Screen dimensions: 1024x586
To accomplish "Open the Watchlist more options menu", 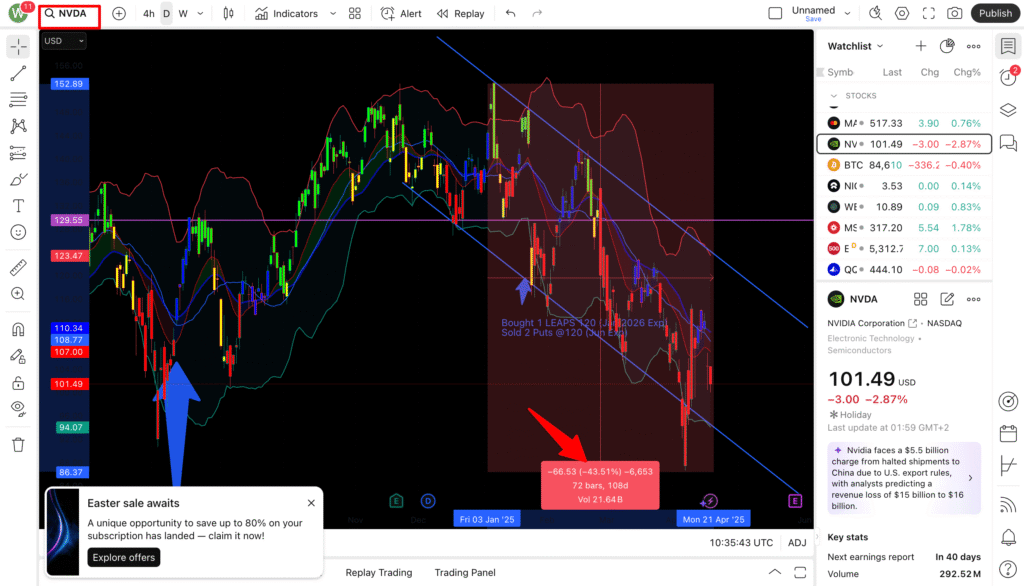I will click(974, 46).
